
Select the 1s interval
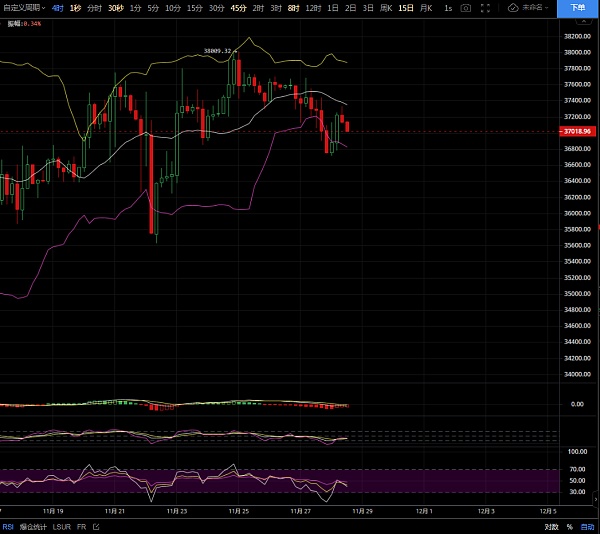[447, 7]
